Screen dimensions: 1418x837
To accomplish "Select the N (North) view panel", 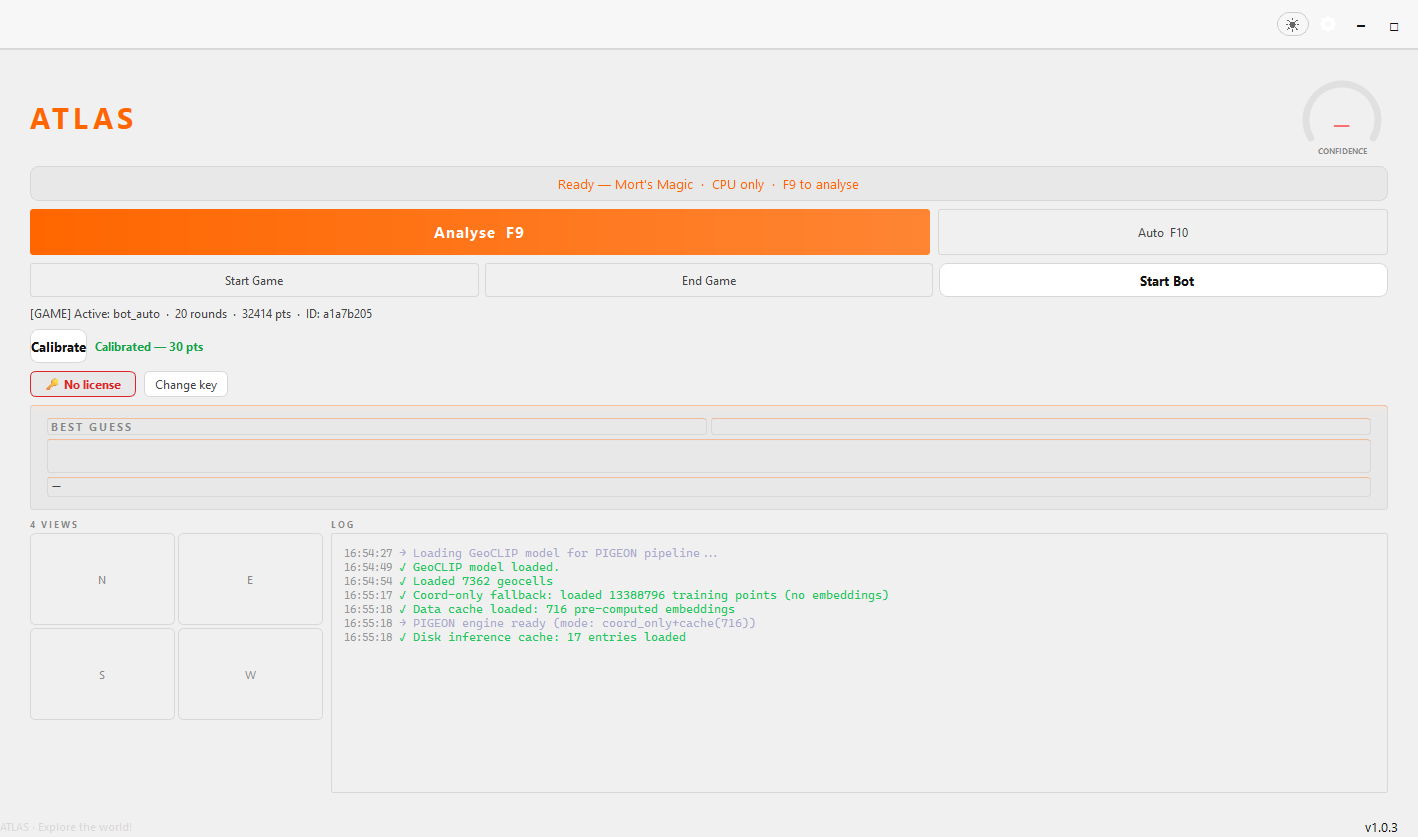I will point(101,579).
